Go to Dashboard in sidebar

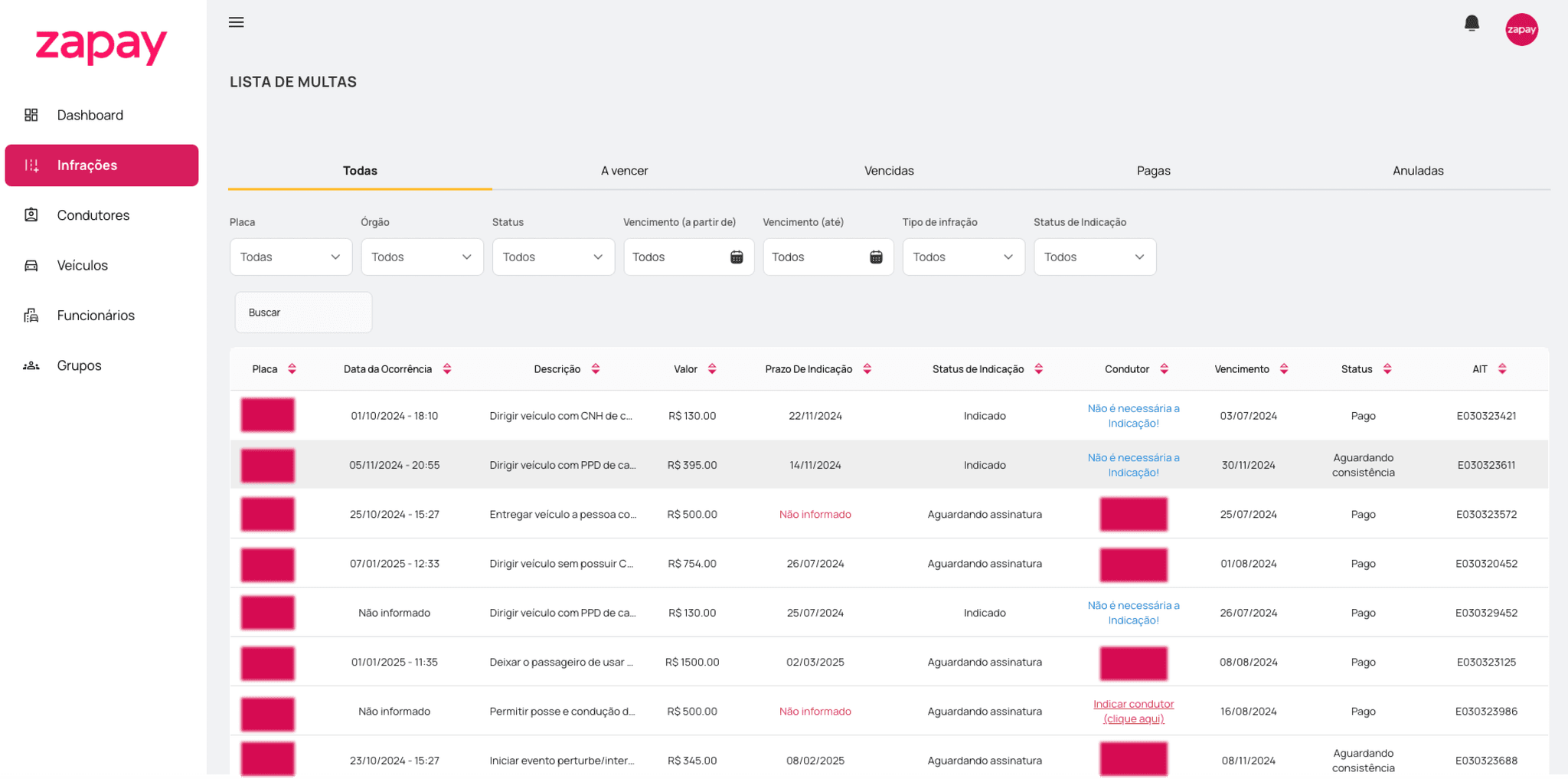102,115
